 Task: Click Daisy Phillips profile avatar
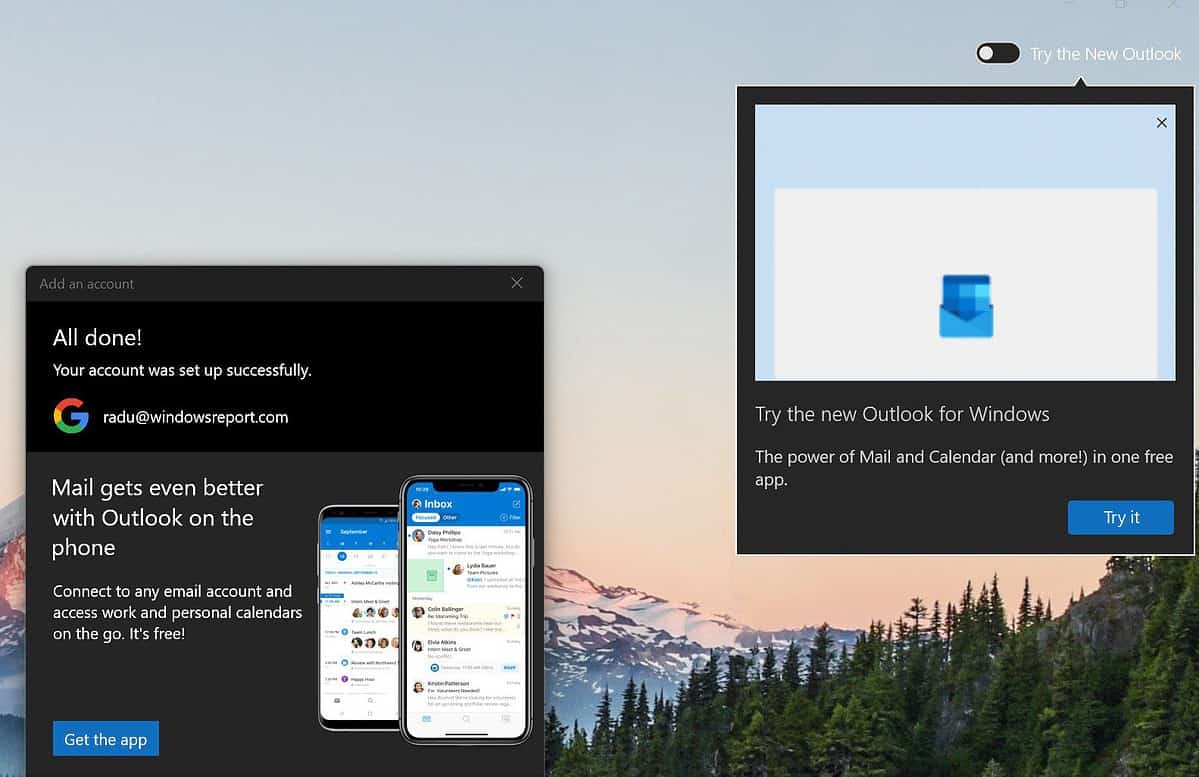coord(417,535)
